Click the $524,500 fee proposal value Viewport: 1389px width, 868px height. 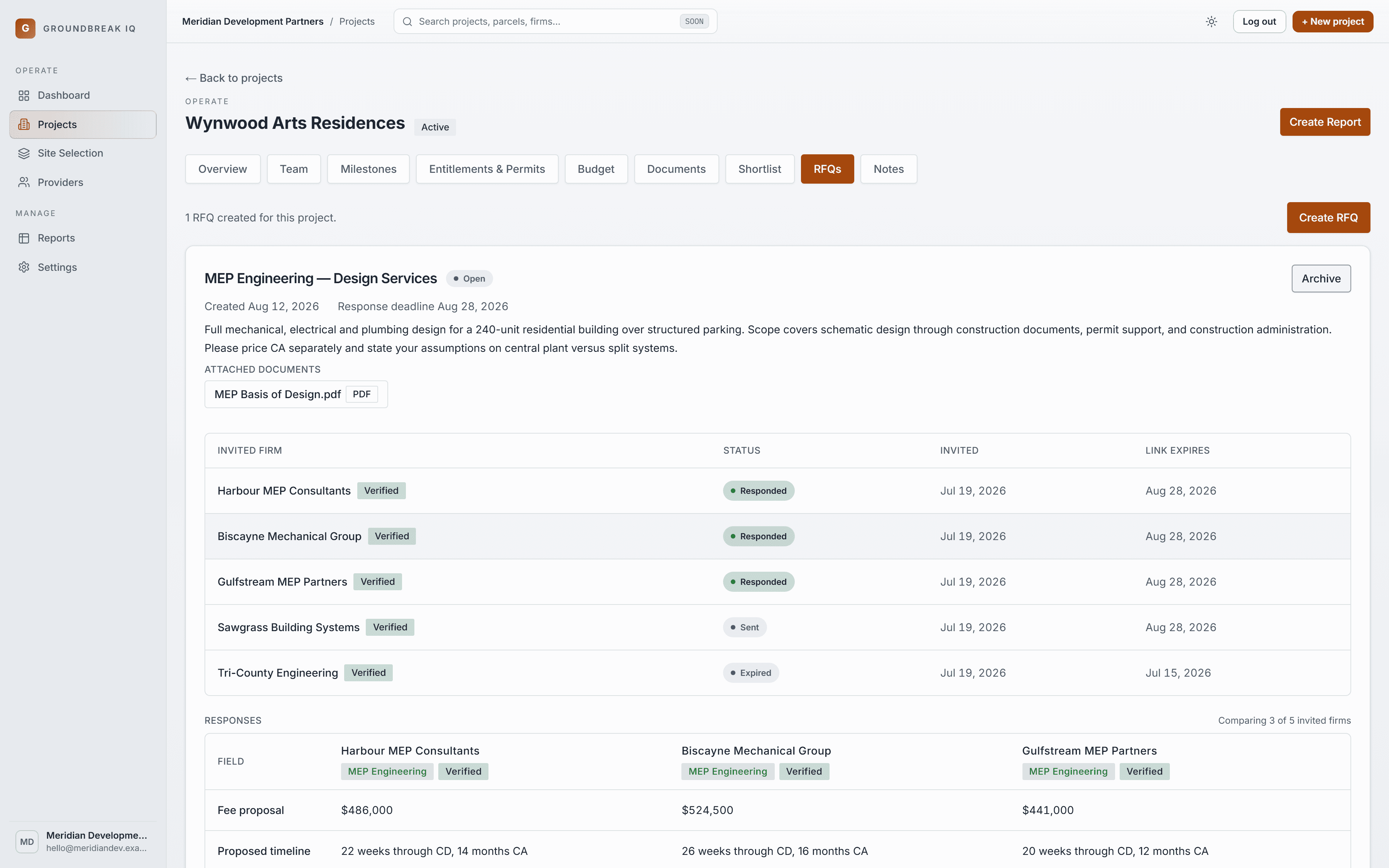click(707, 811)
